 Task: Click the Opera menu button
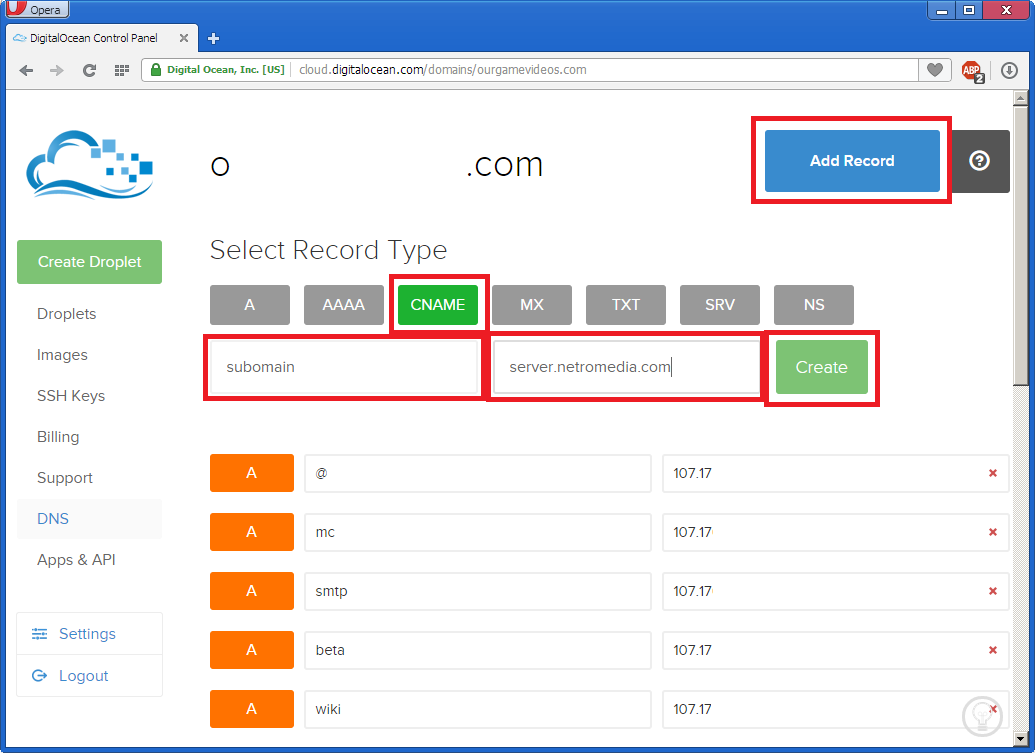pyautogui.click(x=36, y=9)
